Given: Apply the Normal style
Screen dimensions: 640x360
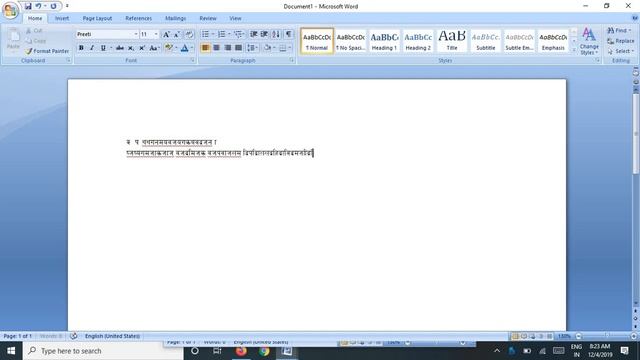Looking at the screenshot, I should [x=317, y=41].
